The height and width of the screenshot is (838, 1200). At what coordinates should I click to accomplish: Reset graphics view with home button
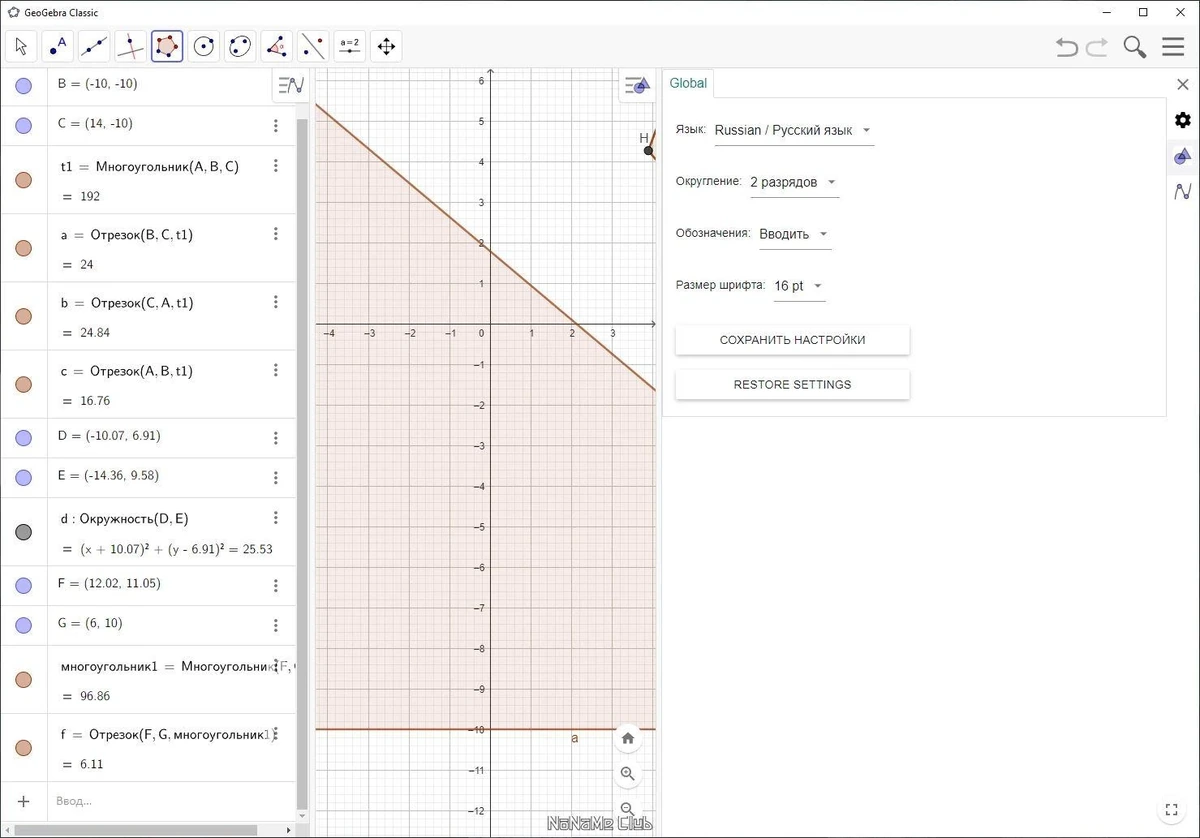[x=628, y=739]
